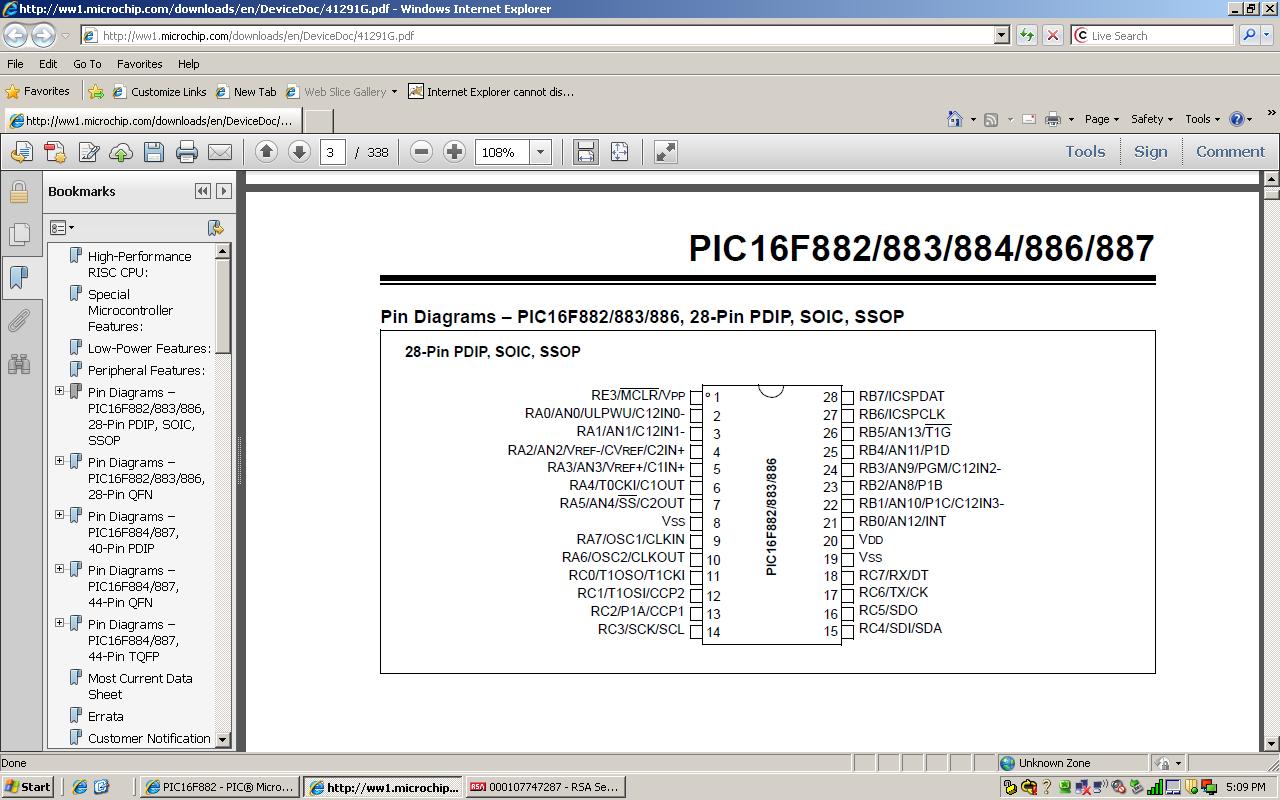This screenshot has width=1280, height=800.
Task: Open the Sign pane
Action: 1150,152
